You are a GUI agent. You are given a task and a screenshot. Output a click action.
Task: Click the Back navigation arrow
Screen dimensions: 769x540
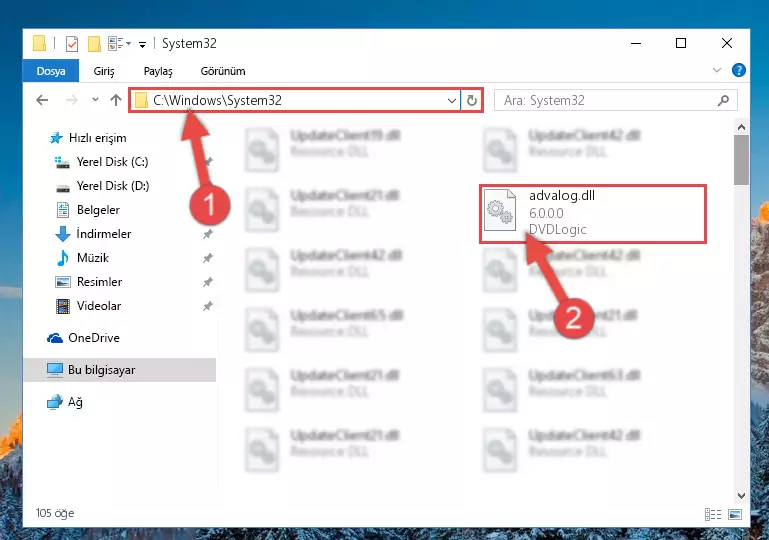pyautogui.click(x=42, y=101)
